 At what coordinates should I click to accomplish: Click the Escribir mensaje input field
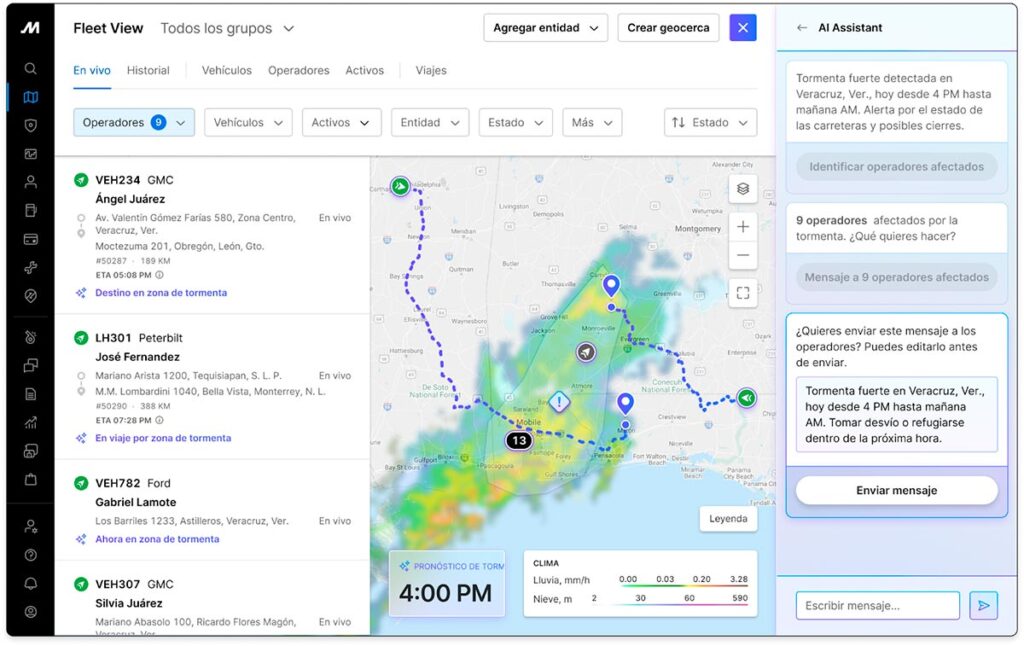877,605
